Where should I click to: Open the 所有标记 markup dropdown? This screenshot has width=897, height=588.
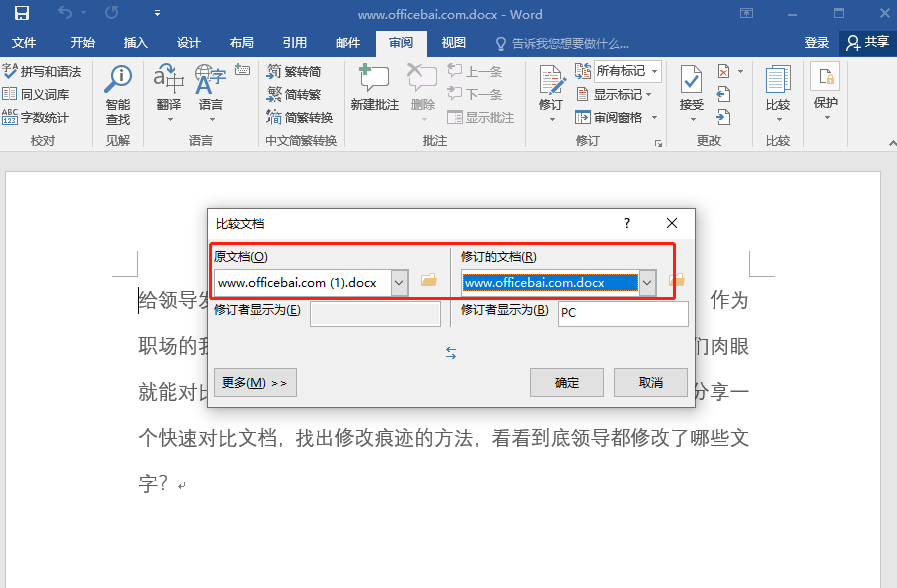tap(628, 71)
